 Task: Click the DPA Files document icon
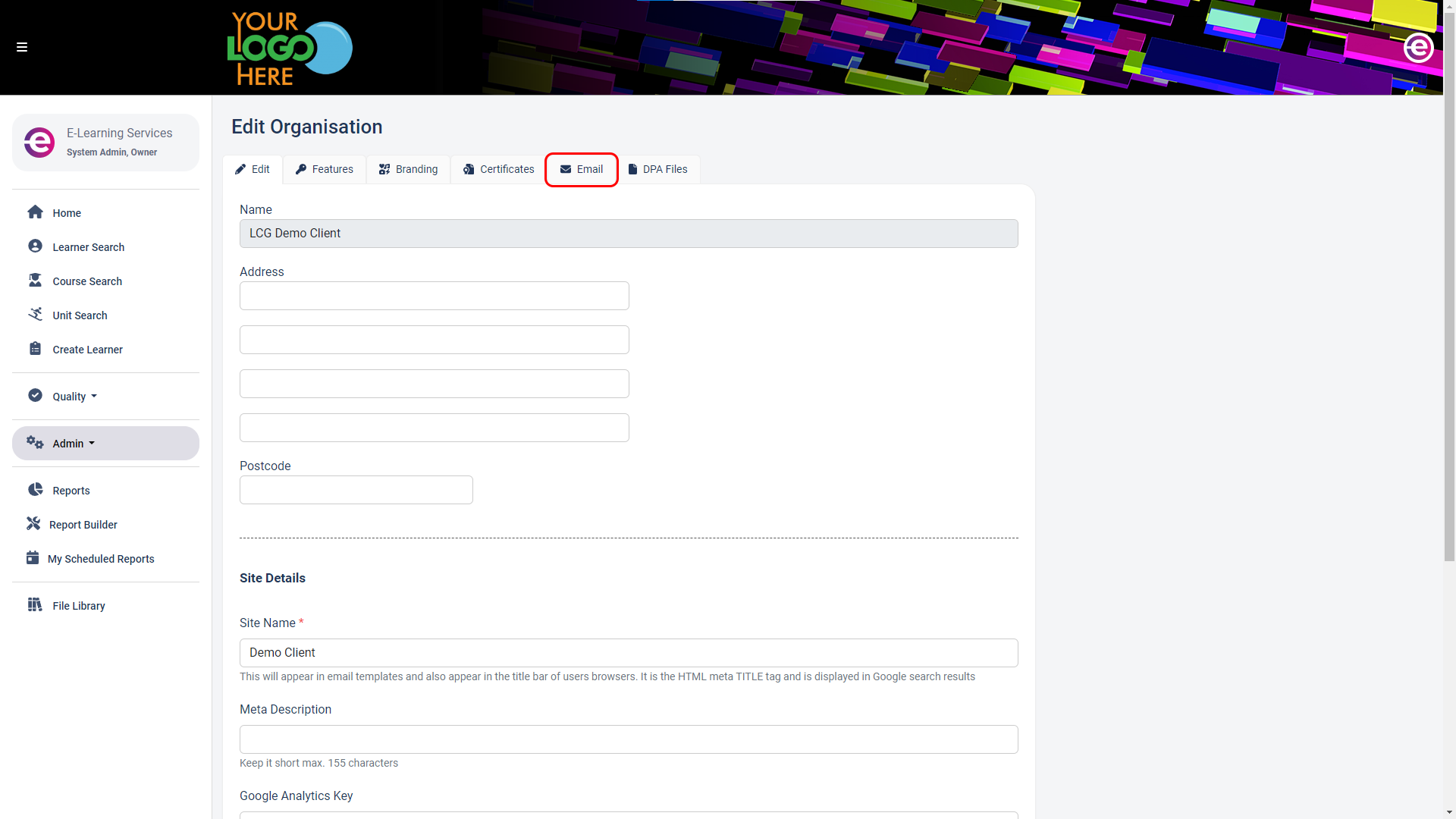coord(632,169)
